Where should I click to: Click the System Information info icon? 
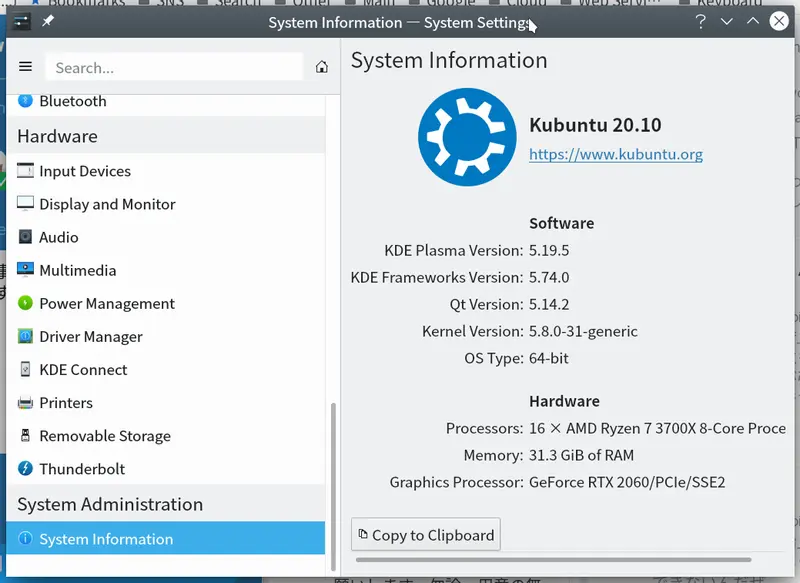pyautogui.click(x=25, y=538)
